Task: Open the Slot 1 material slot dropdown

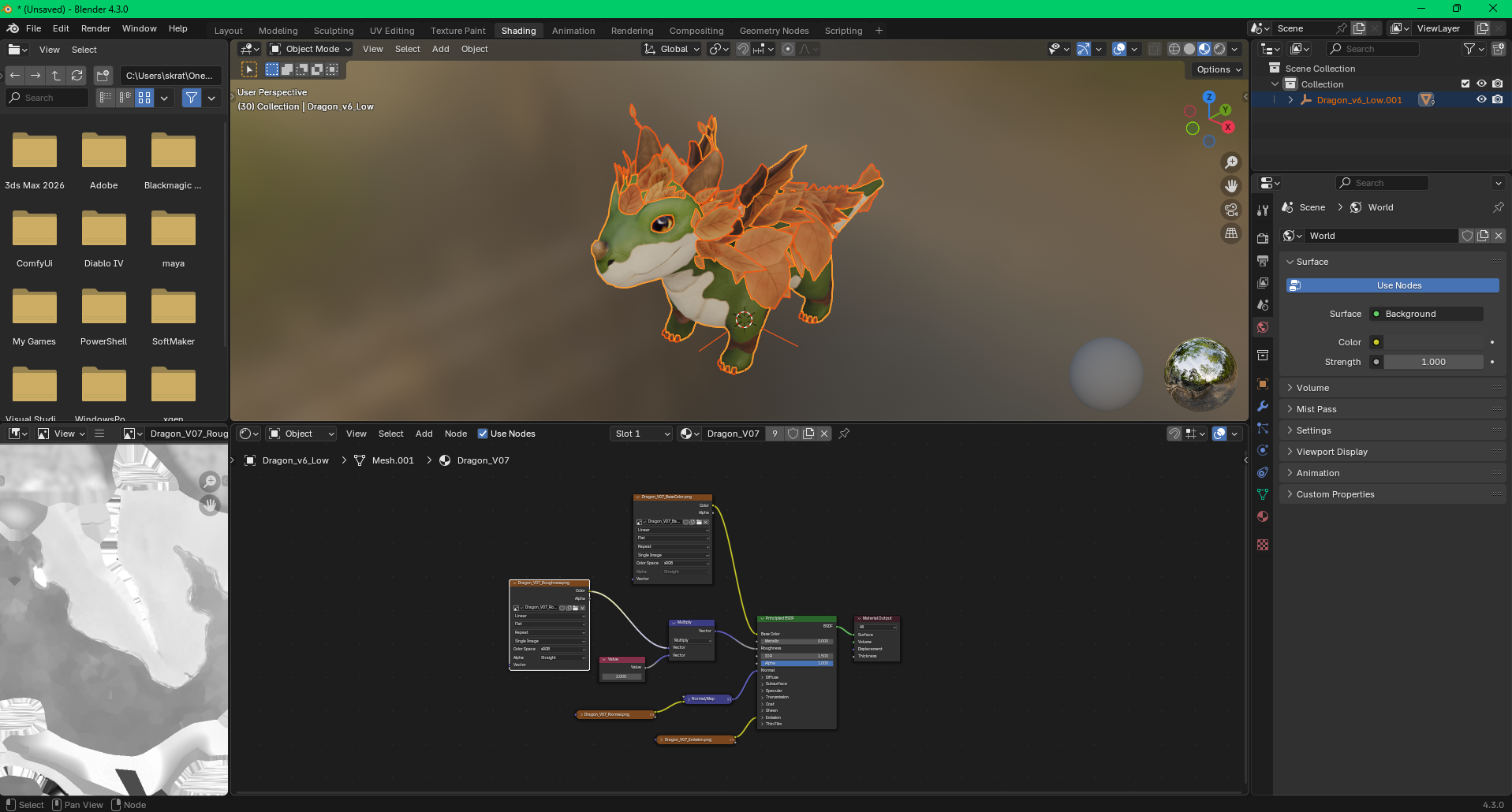Action: click(x=641, y=434)
